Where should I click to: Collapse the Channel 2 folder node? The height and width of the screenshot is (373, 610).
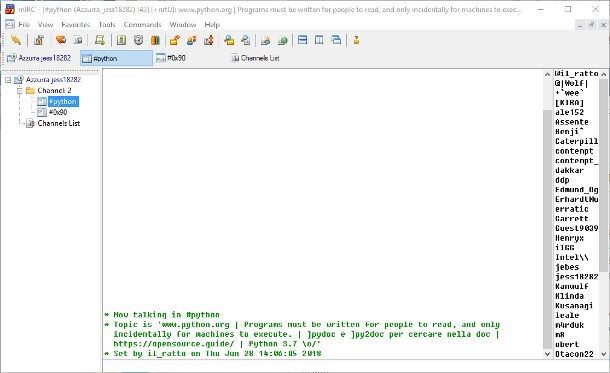coord(19,91)
